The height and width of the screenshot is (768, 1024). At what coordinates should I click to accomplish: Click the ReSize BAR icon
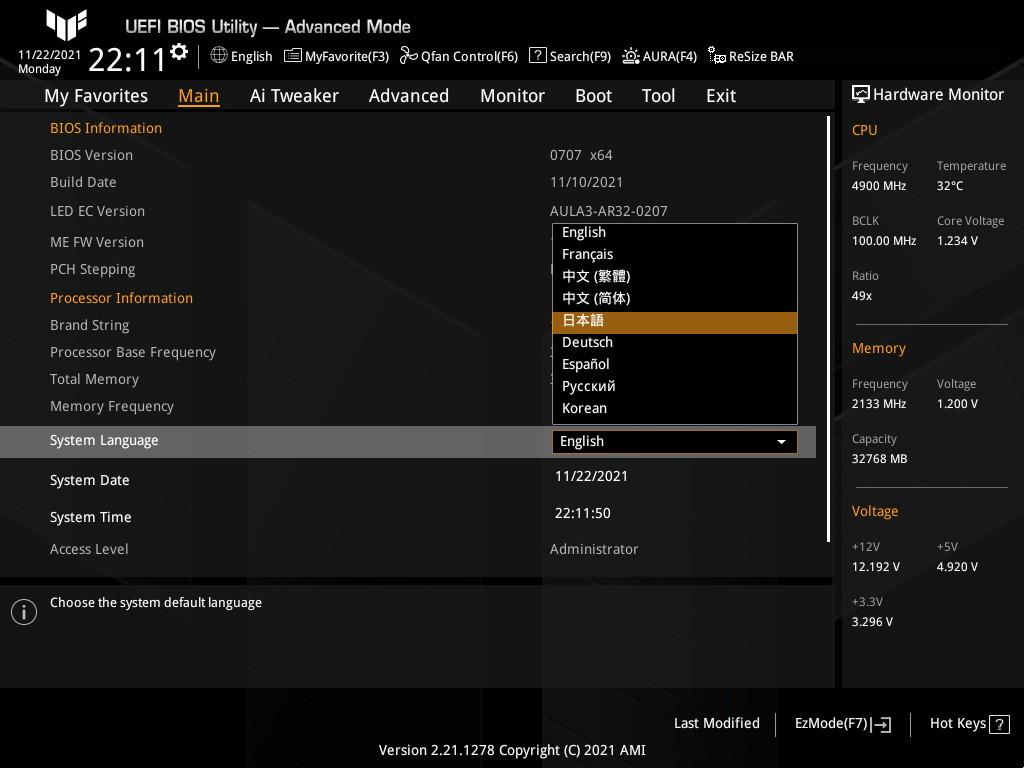point(717,56)
